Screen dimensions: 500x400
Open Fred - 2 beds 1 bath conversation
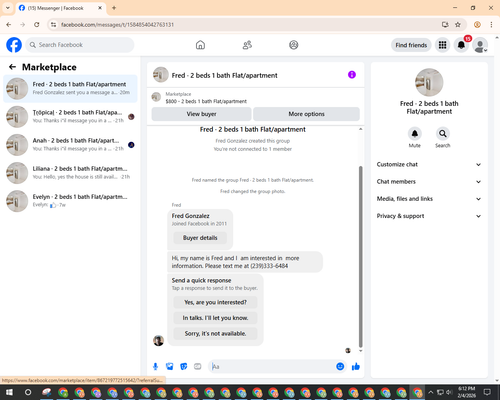pyautogui.click(x=70, y=89)
